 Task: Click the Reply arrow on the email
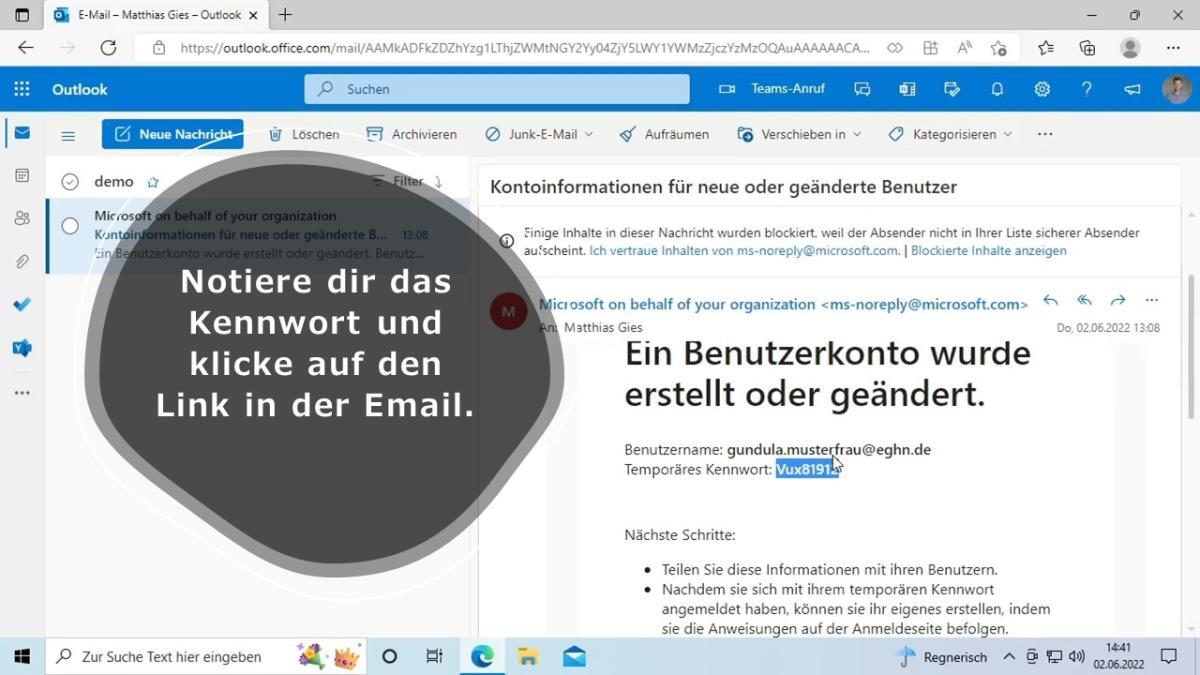[x=1050, y=300]
